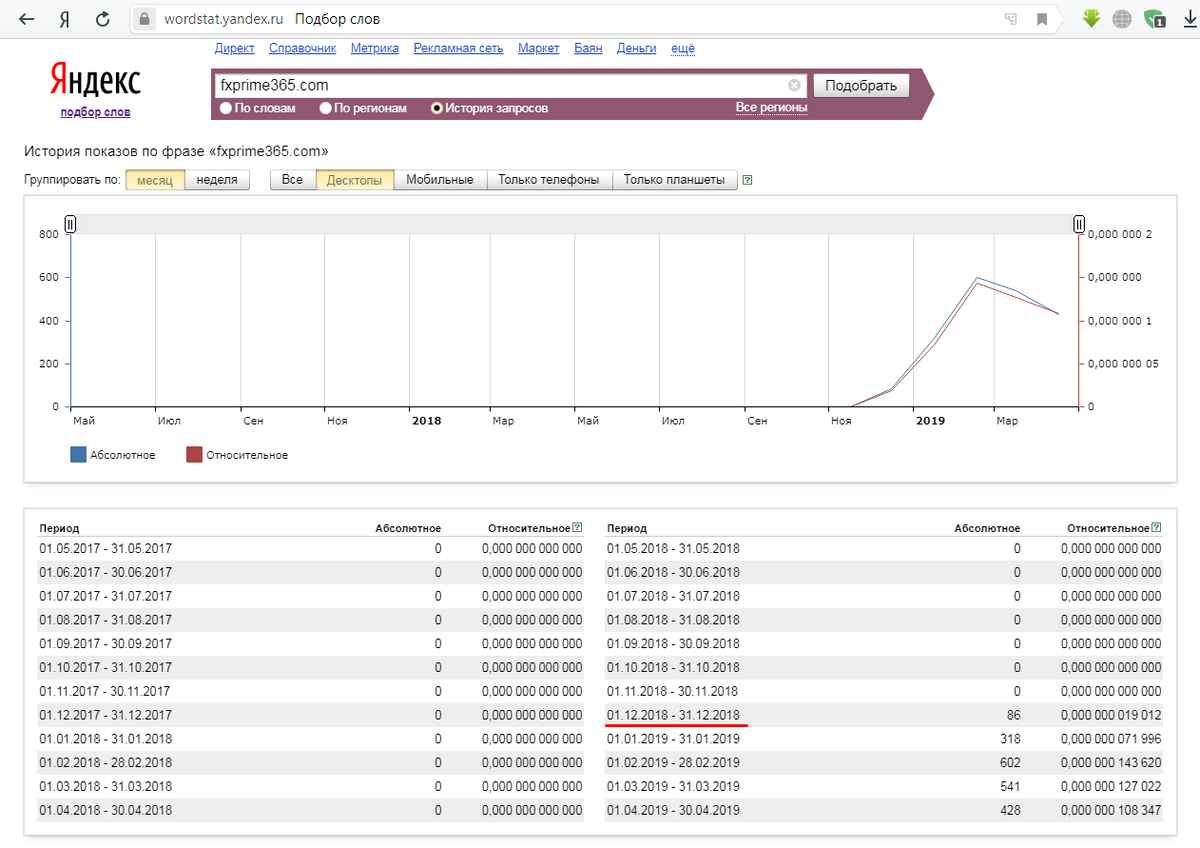Image resolution: width=1200 pixels, height=848 pixels.
Task: Clear the search field with X icon
Action: 794,85
